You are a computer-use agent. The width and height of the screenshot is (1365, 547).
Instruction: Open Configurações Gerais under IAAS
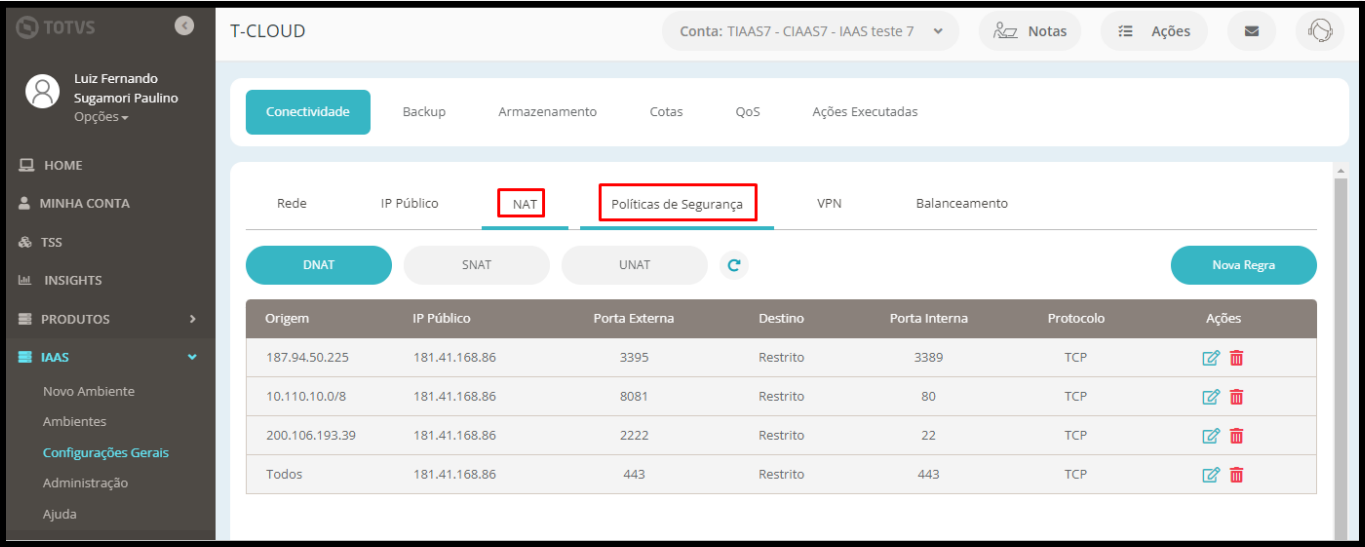(106, 453)
